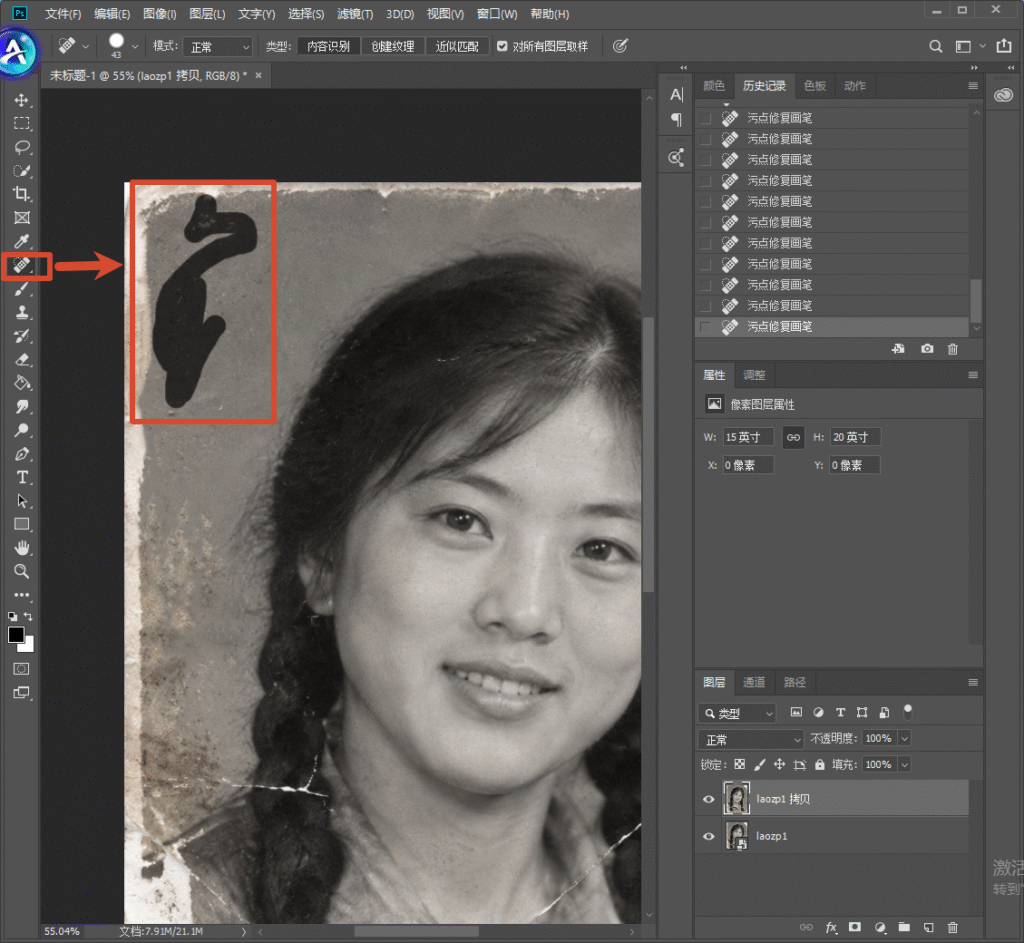Create new document from current state
This screenshot has width=1024, height=943.
click(x=899, y=349)
